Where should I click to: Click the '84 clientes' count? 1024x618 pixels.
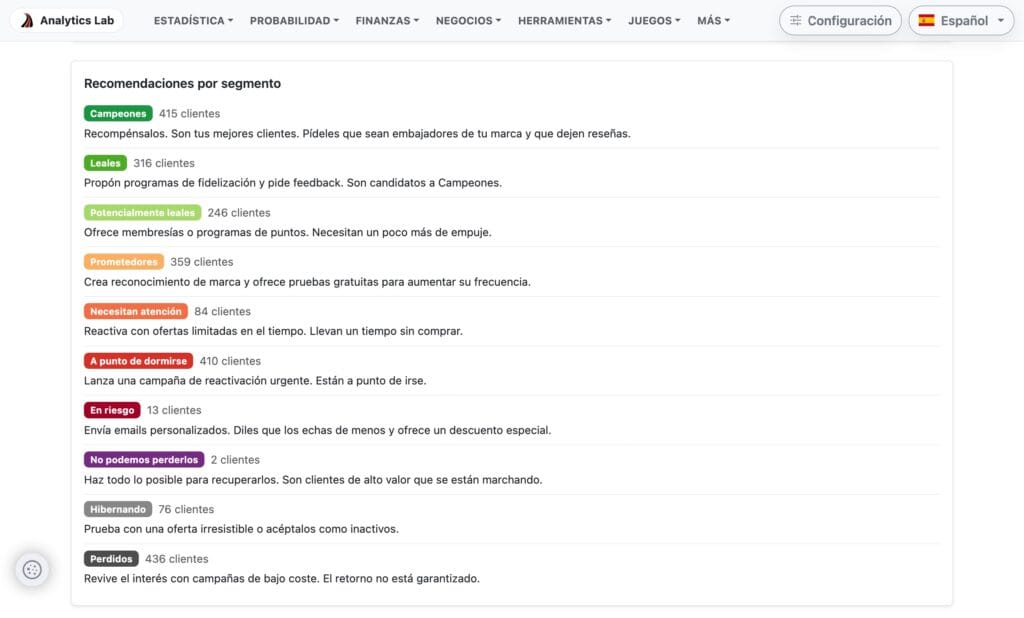click(x=223, y=312)
